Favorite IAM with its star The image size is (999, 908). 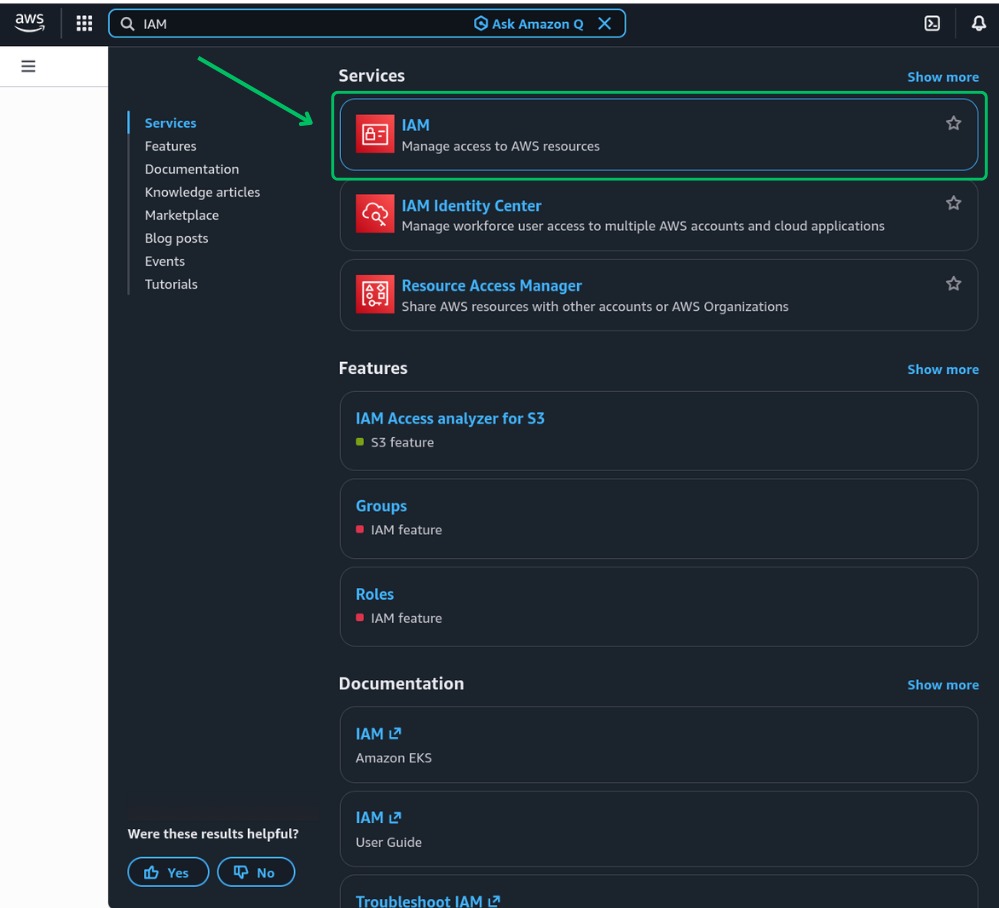pyautogui.click(x=953, y=123)
